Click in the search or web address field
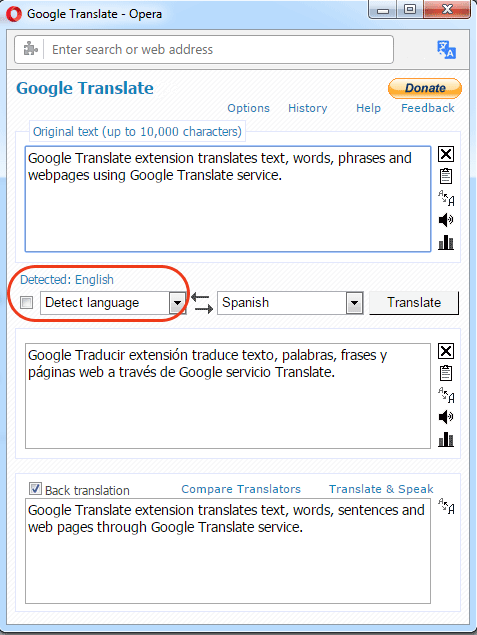Viewport: 477px width, 635px height. (219, 49)
